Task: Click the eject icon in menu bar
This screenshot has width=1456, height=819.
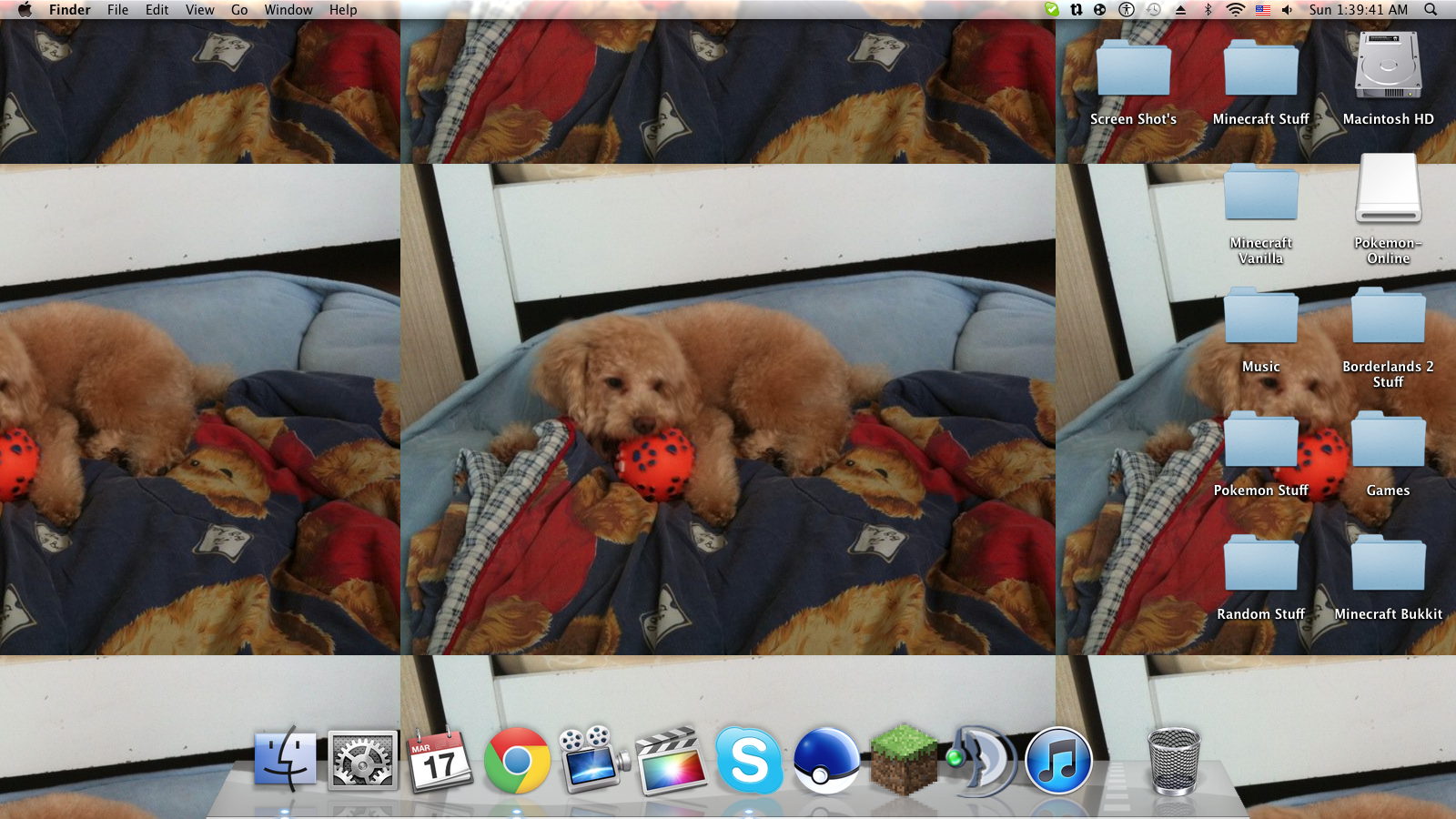Action: (1180, 10)
